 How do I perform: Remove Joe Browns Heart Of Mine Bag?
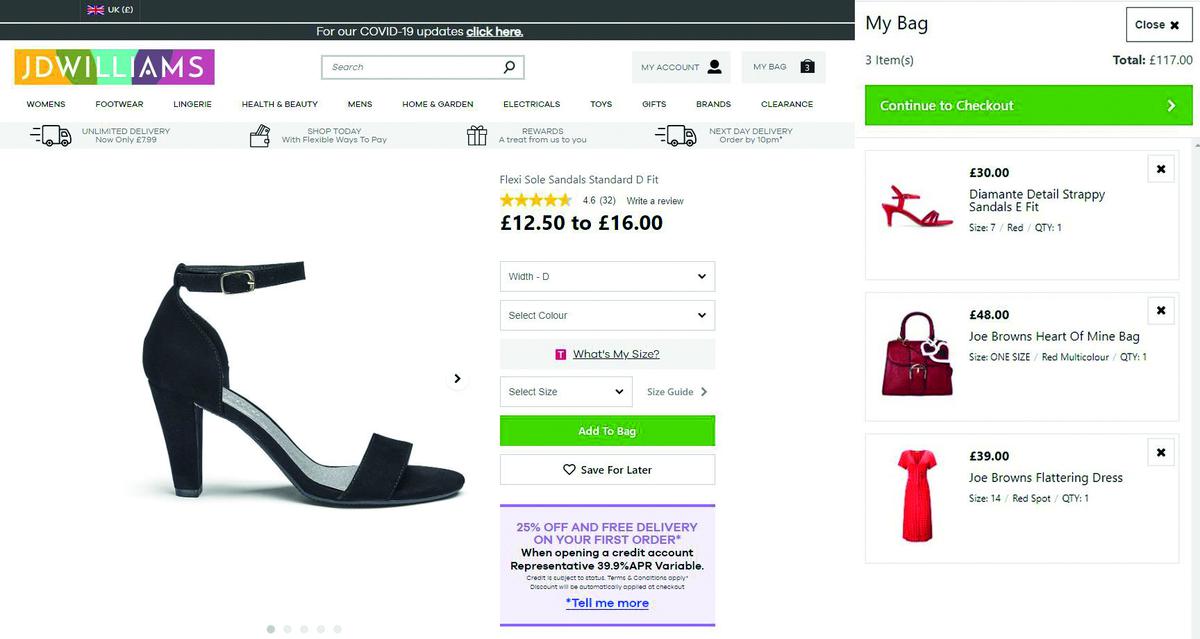(1161, 311)
